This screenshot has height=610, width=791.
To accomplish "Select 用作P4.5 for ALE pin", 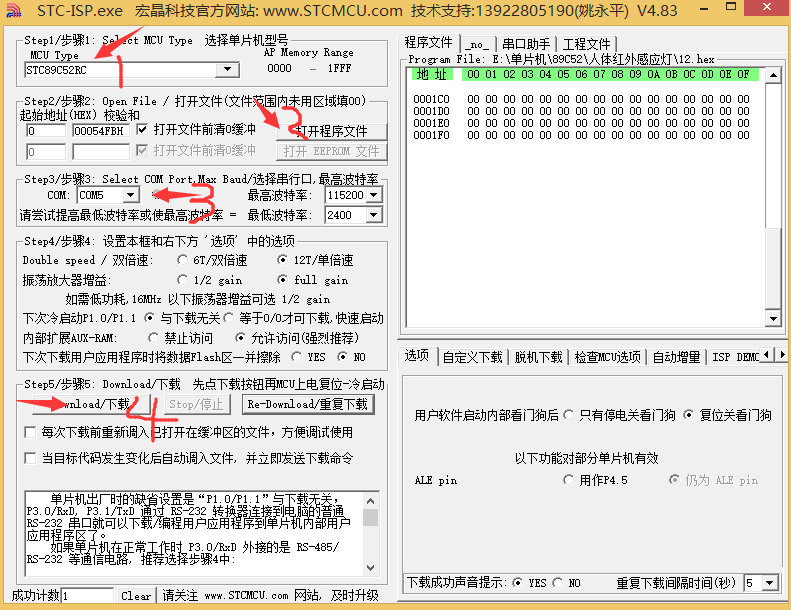I will click(x=569, y=480).
